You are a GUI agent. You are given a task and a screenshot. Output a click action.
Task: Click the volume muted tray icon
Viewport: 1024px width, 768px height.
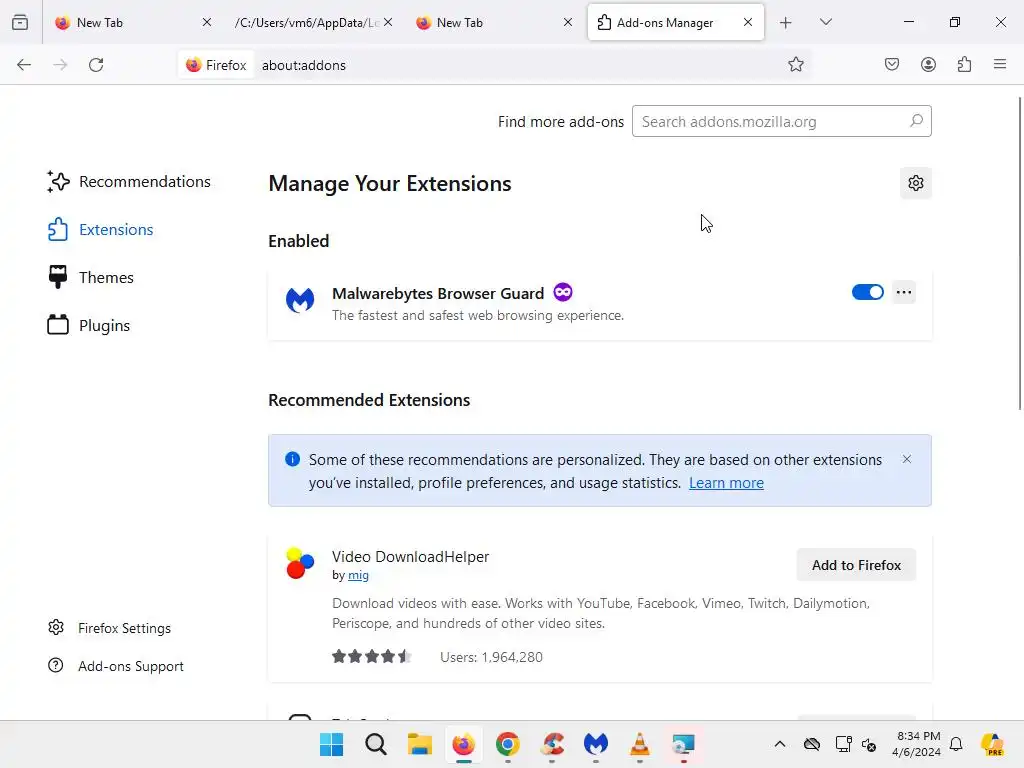(x=869, y=744)
